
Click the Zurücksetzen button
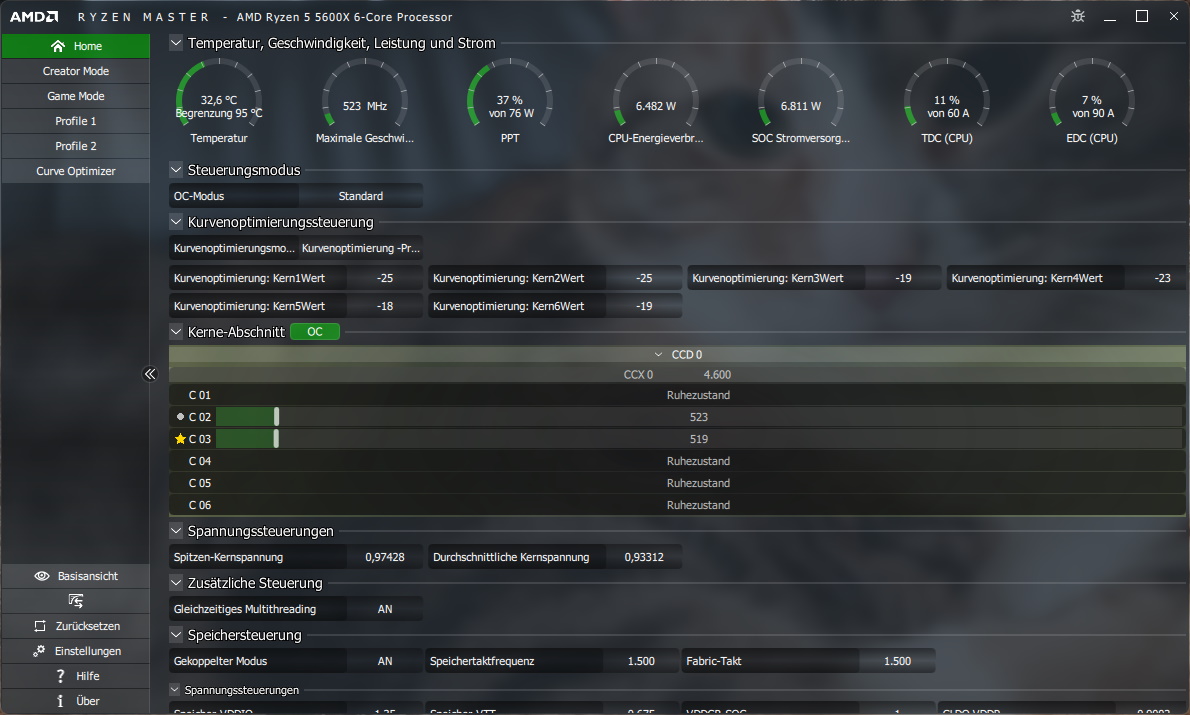(x=76, y=626)
